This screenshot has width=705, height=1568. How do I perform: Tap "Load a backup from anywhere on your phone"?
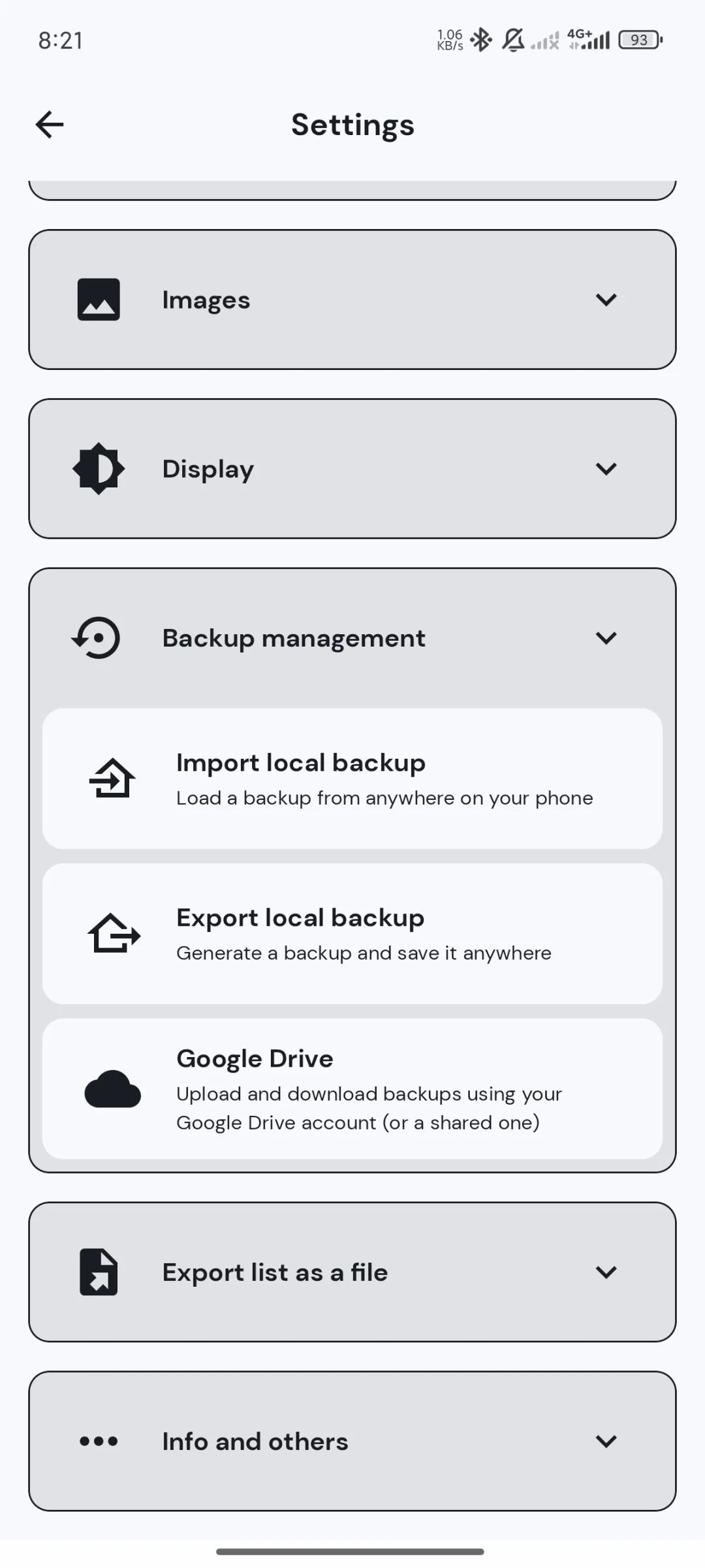[384, 798]
